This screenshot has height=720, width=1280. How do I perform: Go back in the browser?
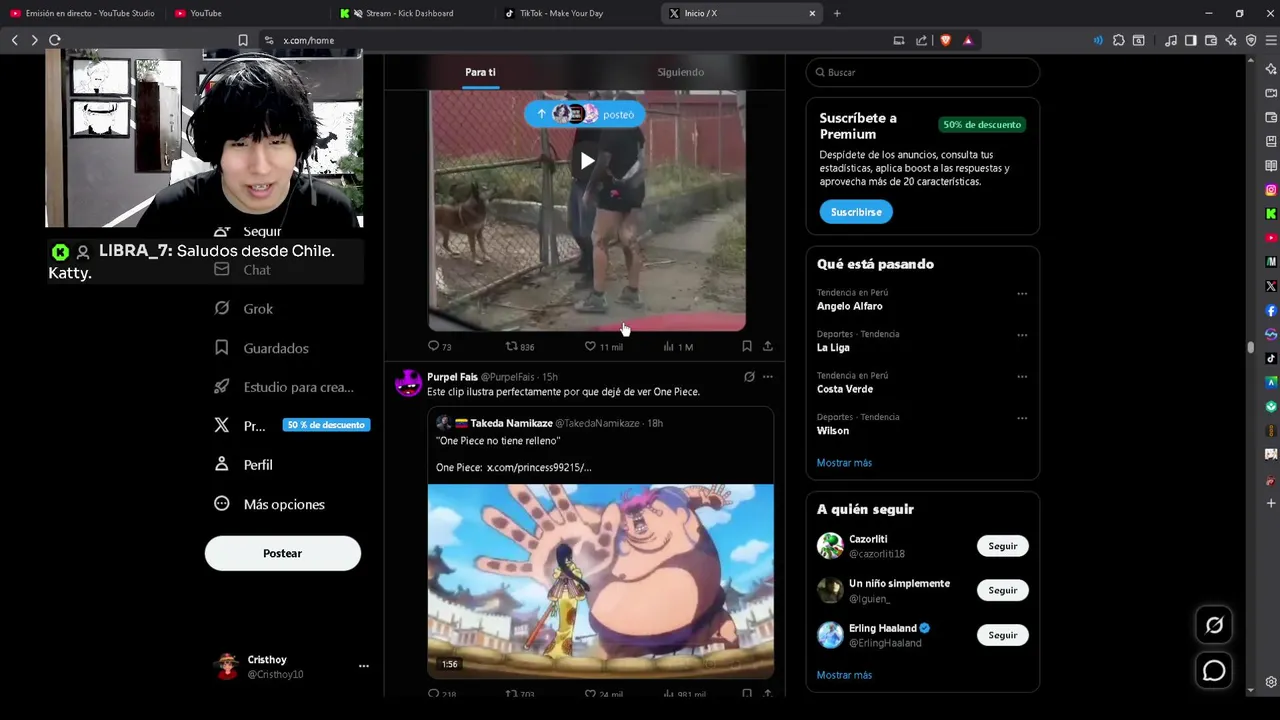point(15,40)
